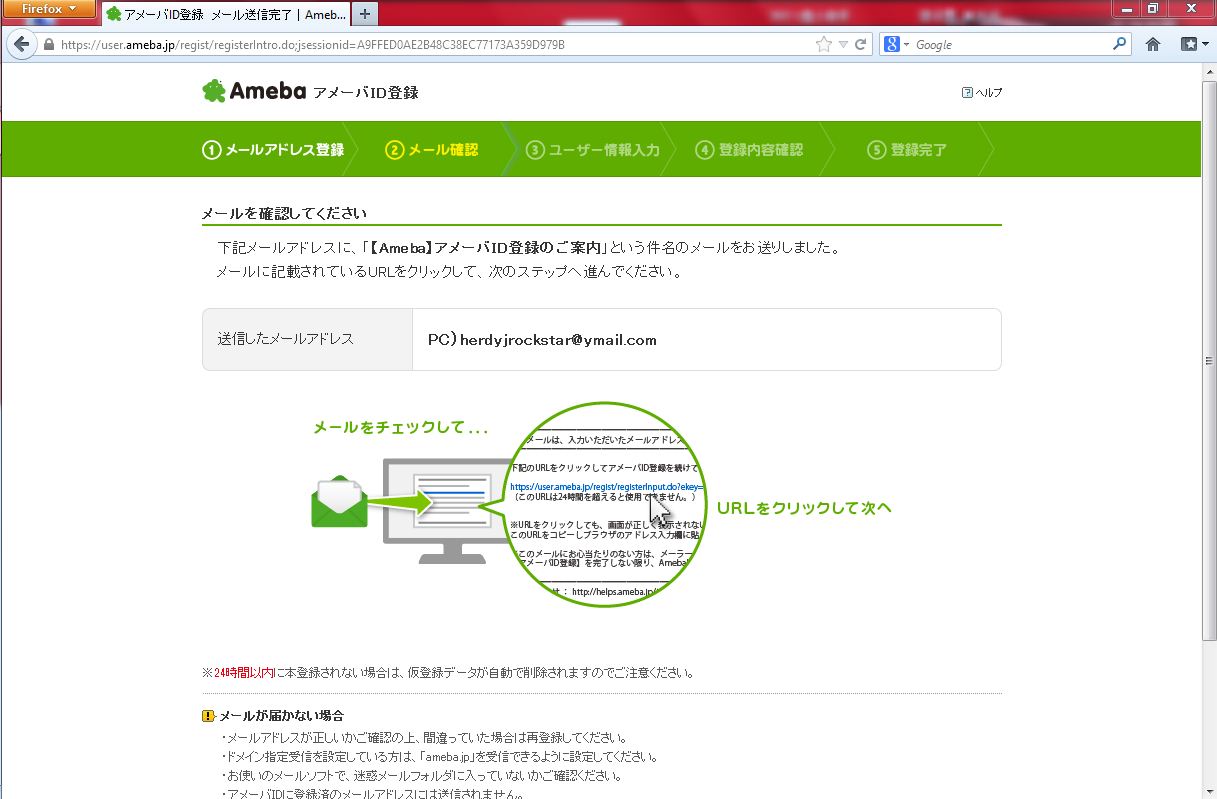Click step 2 メール確認
The image size is (1217, 799).
tap(432, 150)
